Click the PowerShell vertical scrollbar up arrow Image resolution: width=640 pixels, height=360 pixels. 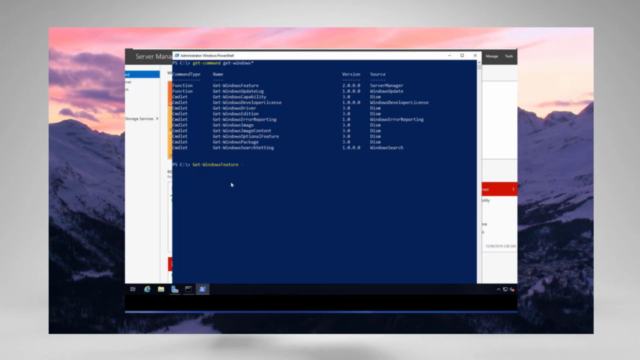pyautogui.click(x=479, y=62)
